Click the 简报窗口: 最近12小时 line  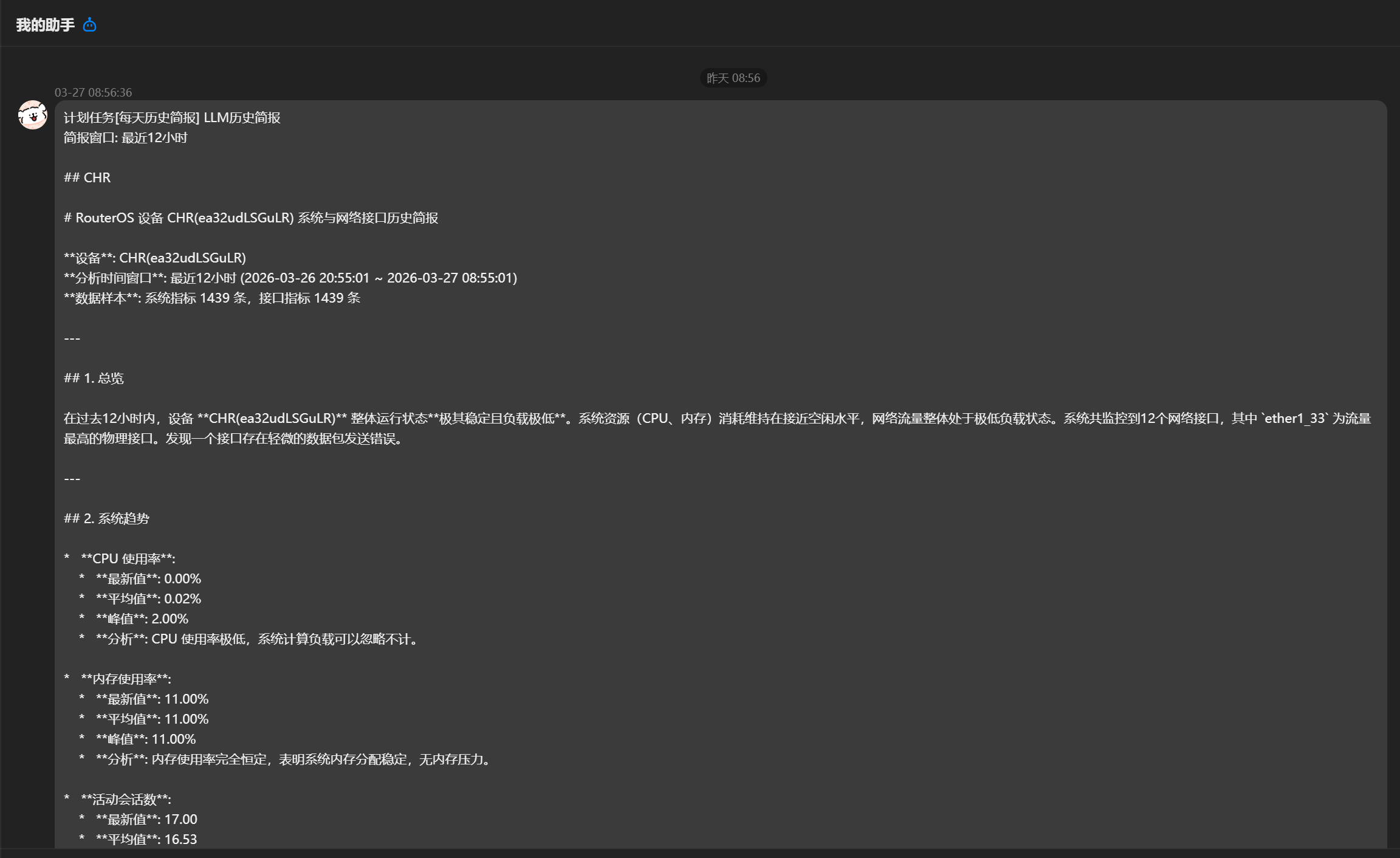[x=125, y=137]
